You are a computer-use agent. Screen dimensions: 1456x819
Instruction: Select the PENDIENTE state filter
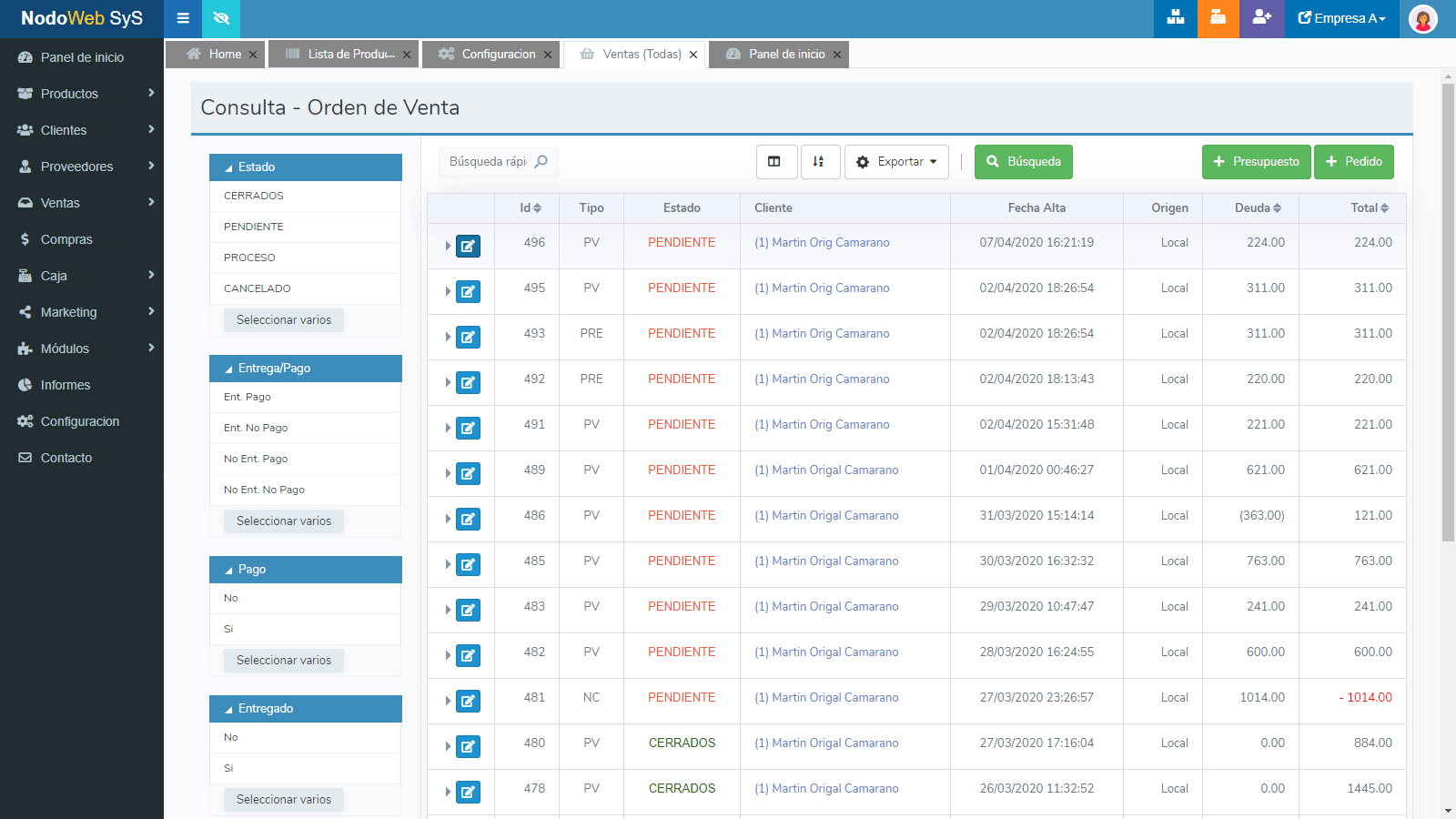click(254, 227)
